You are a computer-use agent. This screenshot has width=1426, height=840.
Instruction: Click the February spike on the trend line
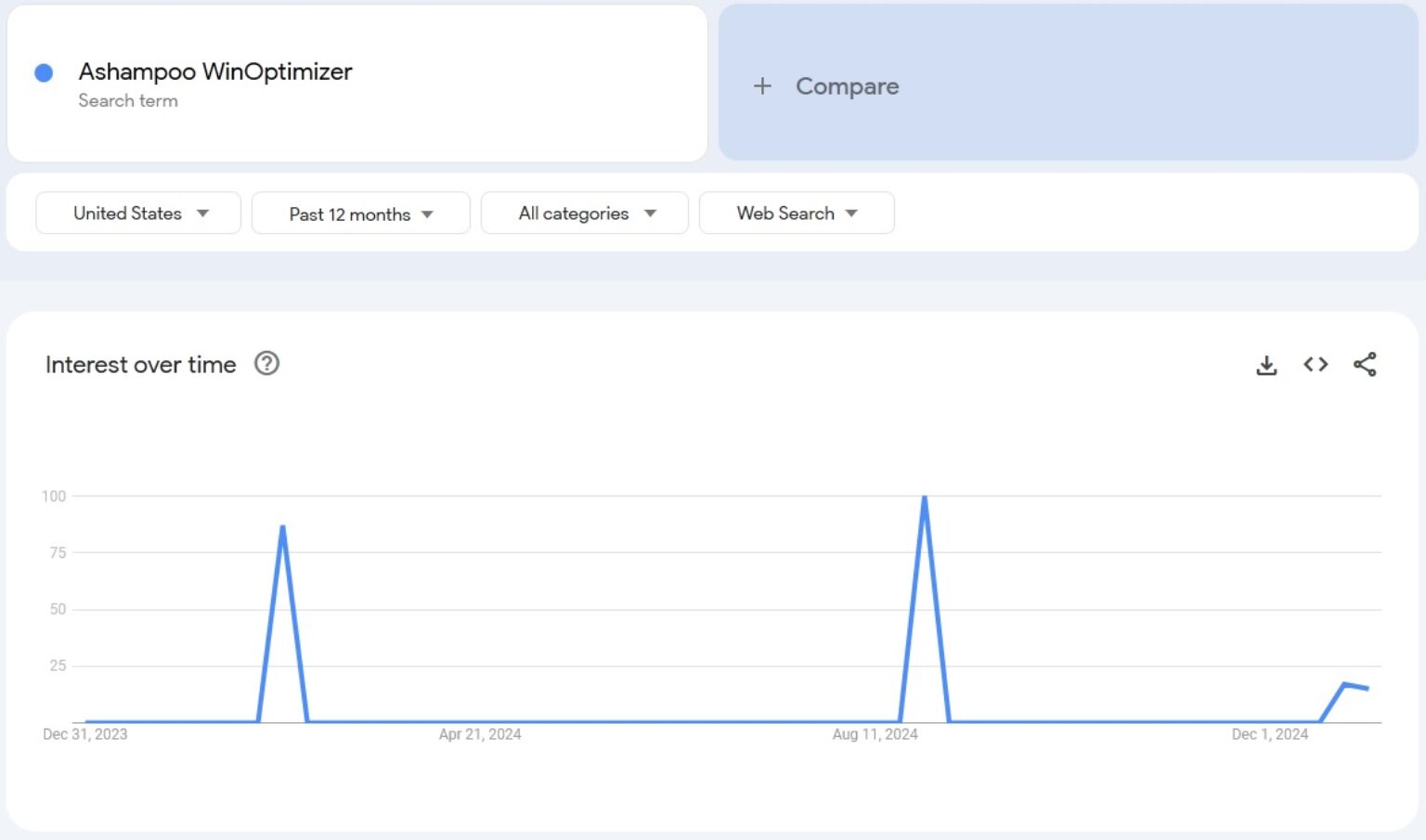click(283, 526)
